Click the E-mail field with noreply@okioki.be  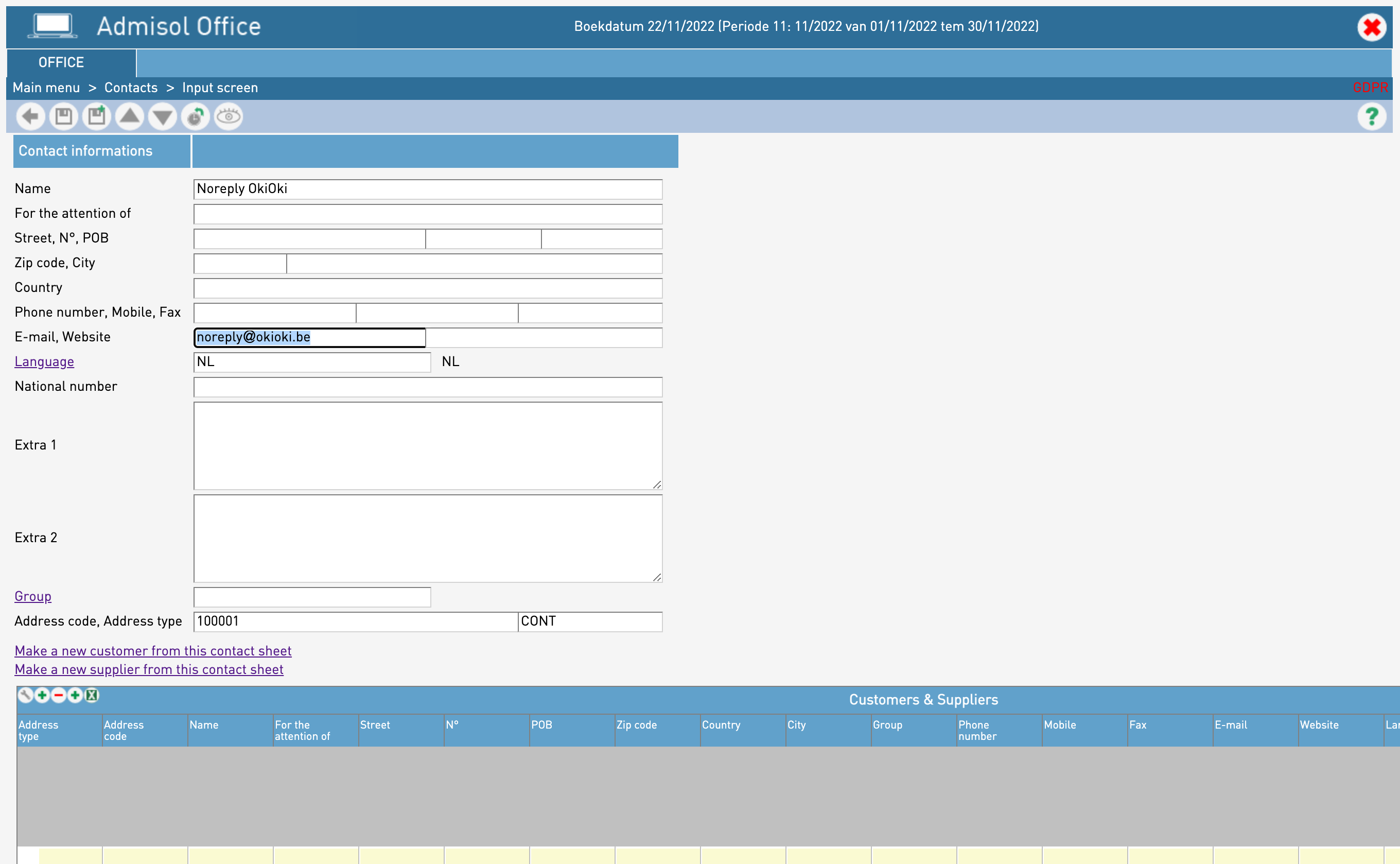[x=309, y=338]
